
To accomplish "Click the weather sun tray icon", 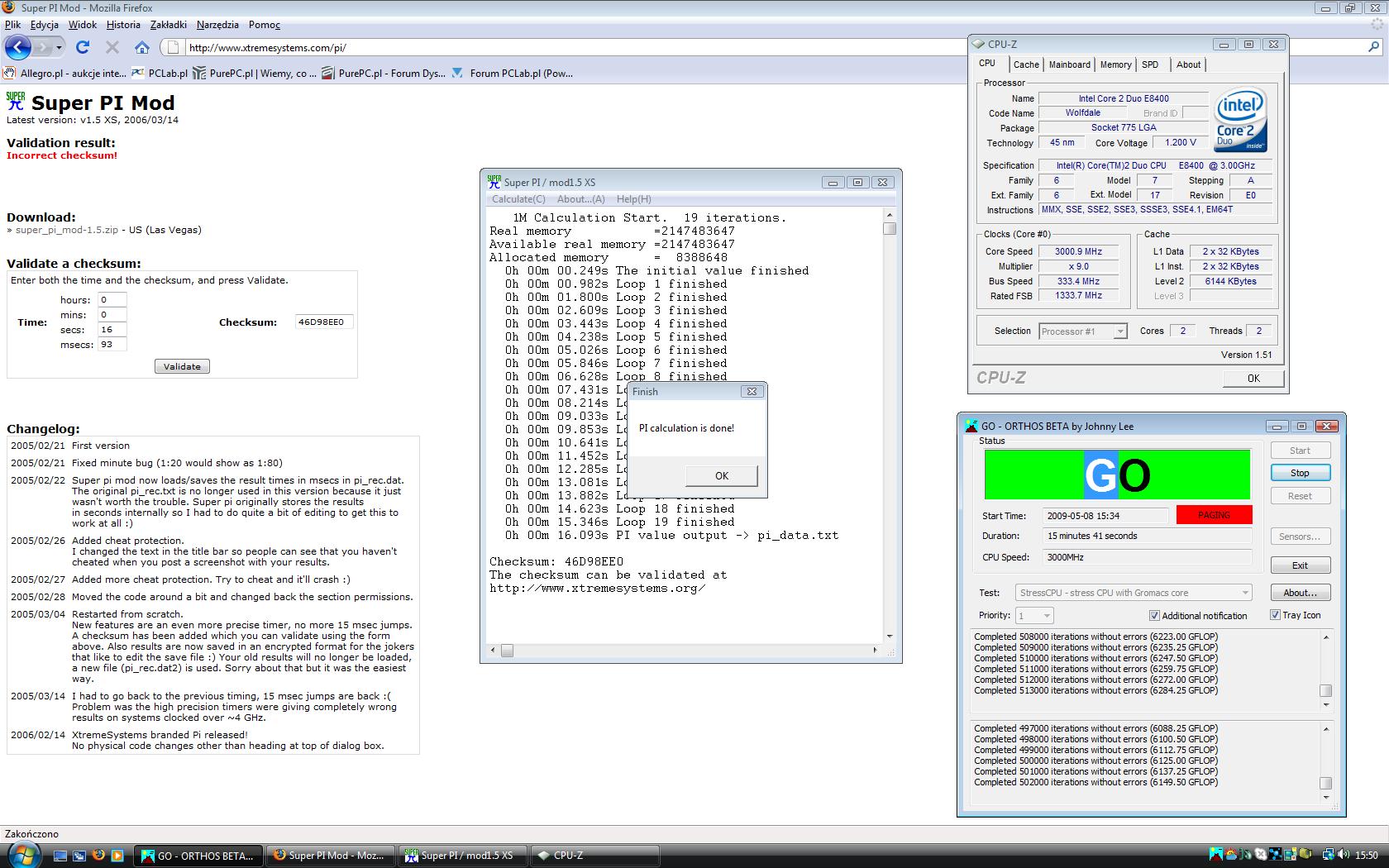I will pyautogui.click(x=1231, y=855).
